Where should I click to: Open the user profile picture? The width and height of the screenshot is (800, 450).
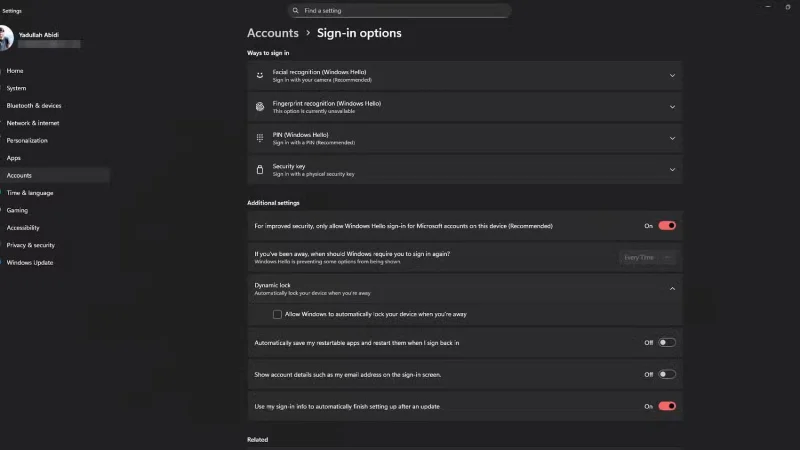(x=6, y=38)
